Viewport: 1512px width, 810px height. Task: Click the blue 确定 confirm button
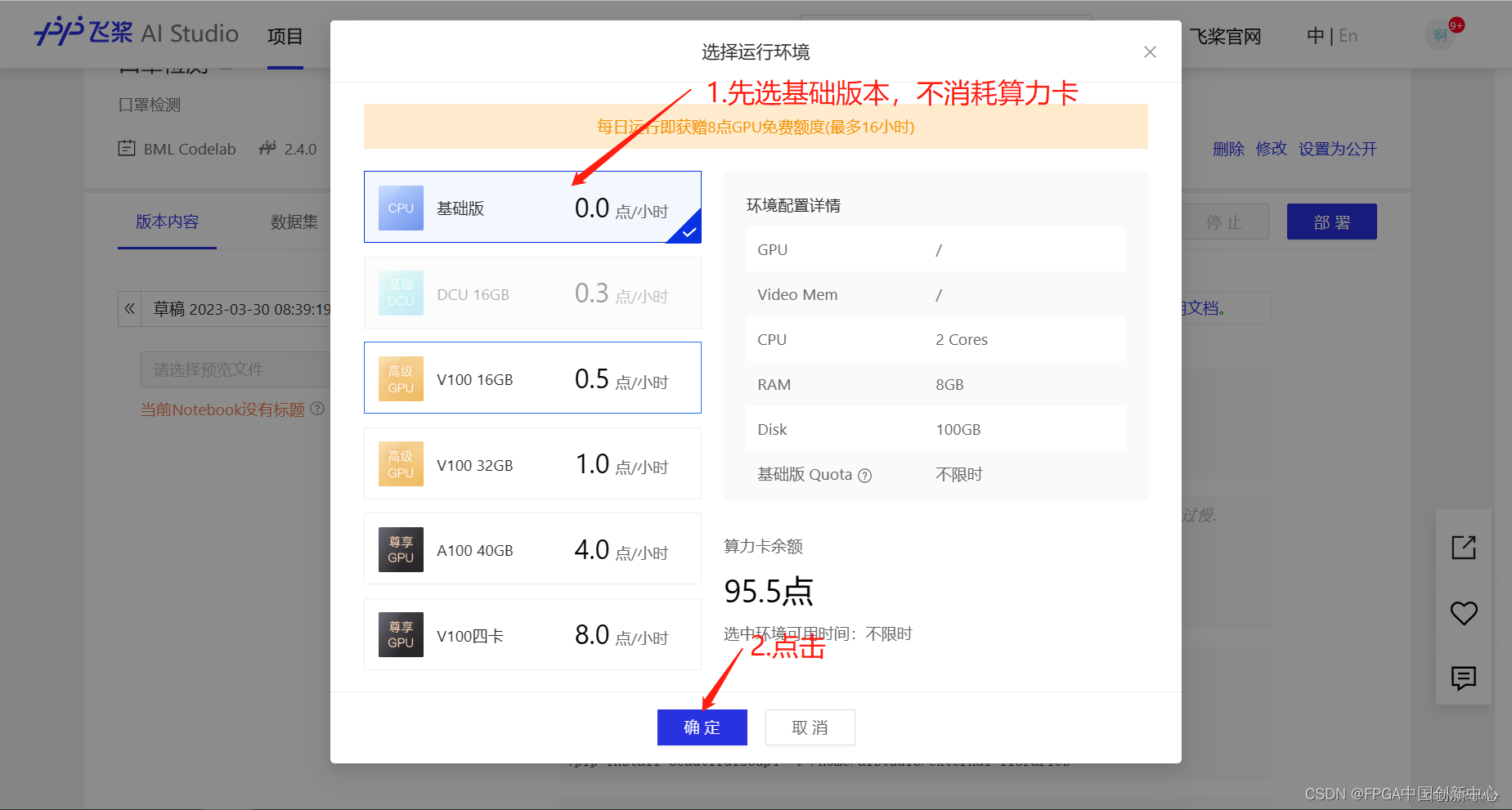point(702,727)
